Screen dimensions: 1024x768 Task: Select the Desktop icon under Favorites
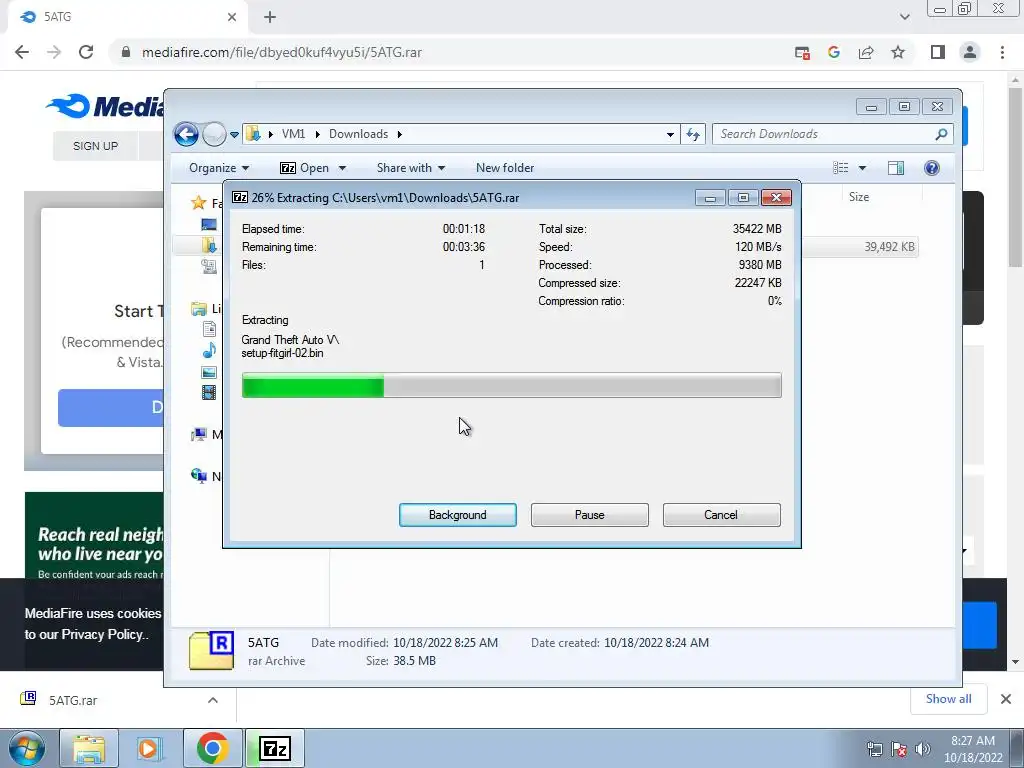[x=209, y=225]
